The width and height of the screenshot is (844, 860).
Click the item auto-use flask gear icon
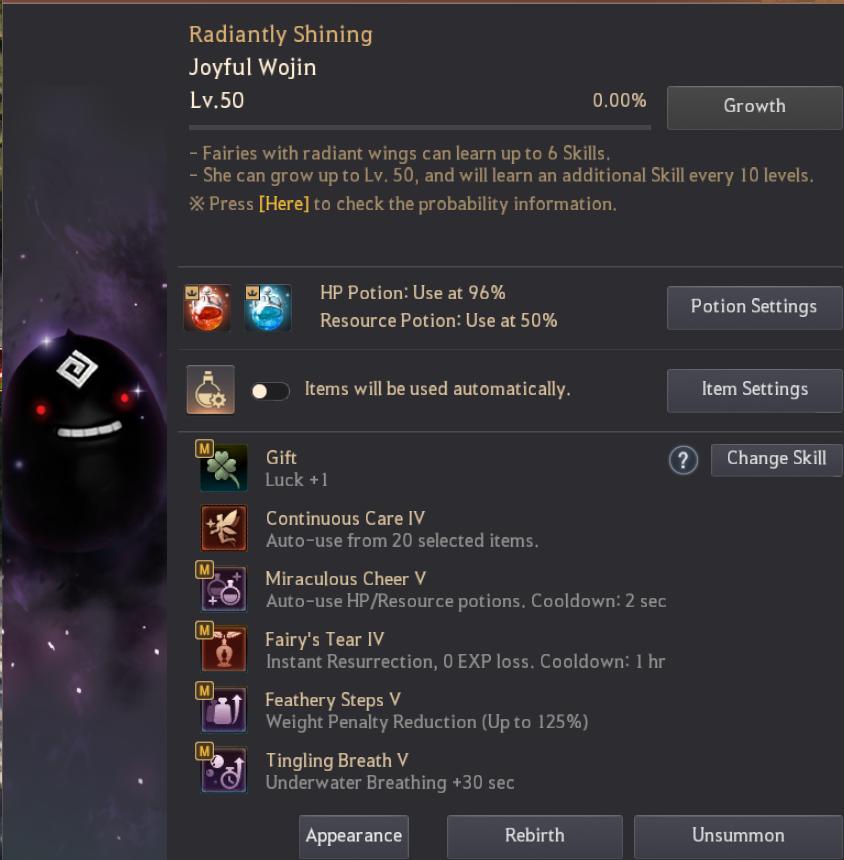pos(211,389)
